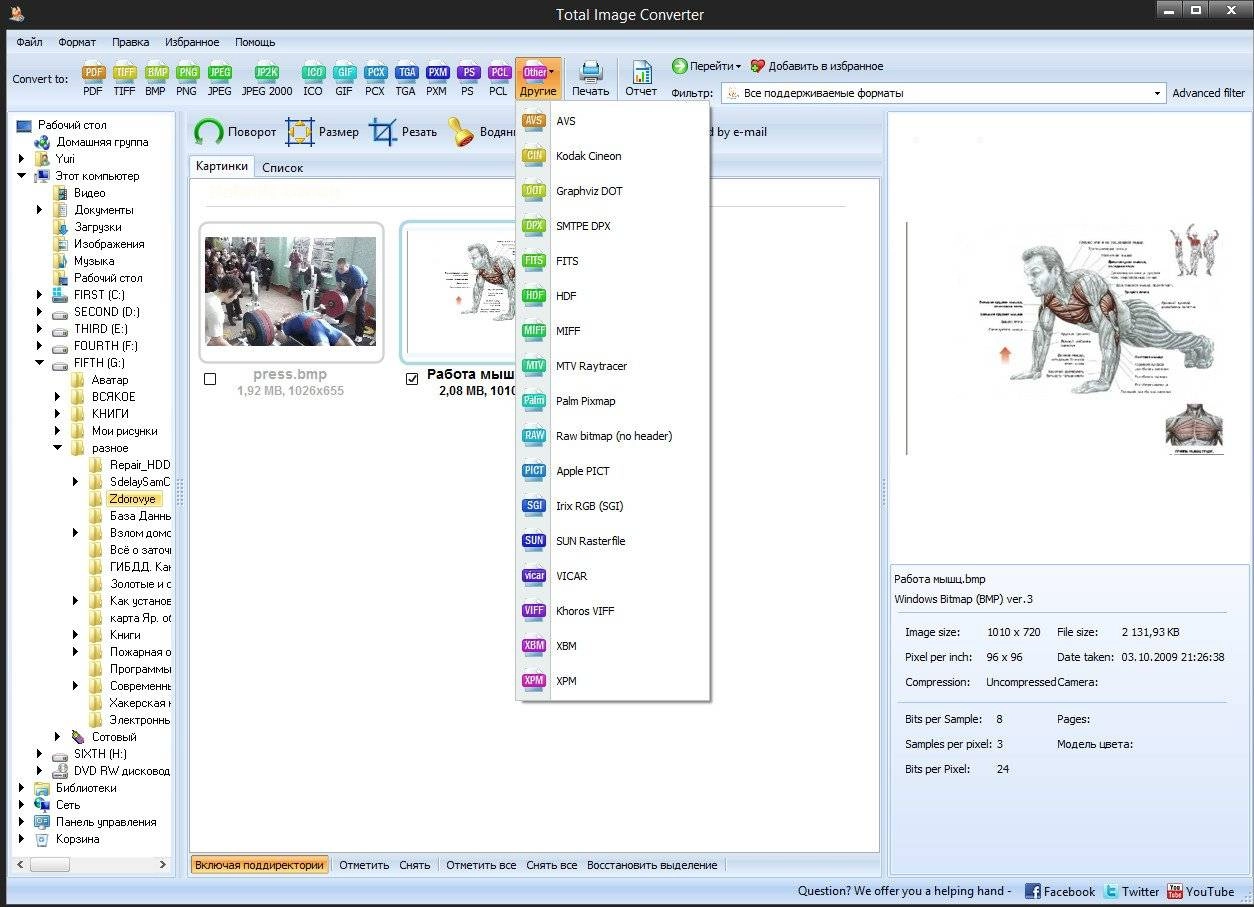Pick the PXM format icon
Screen dimensions: 1254x907
pos(437,79)
